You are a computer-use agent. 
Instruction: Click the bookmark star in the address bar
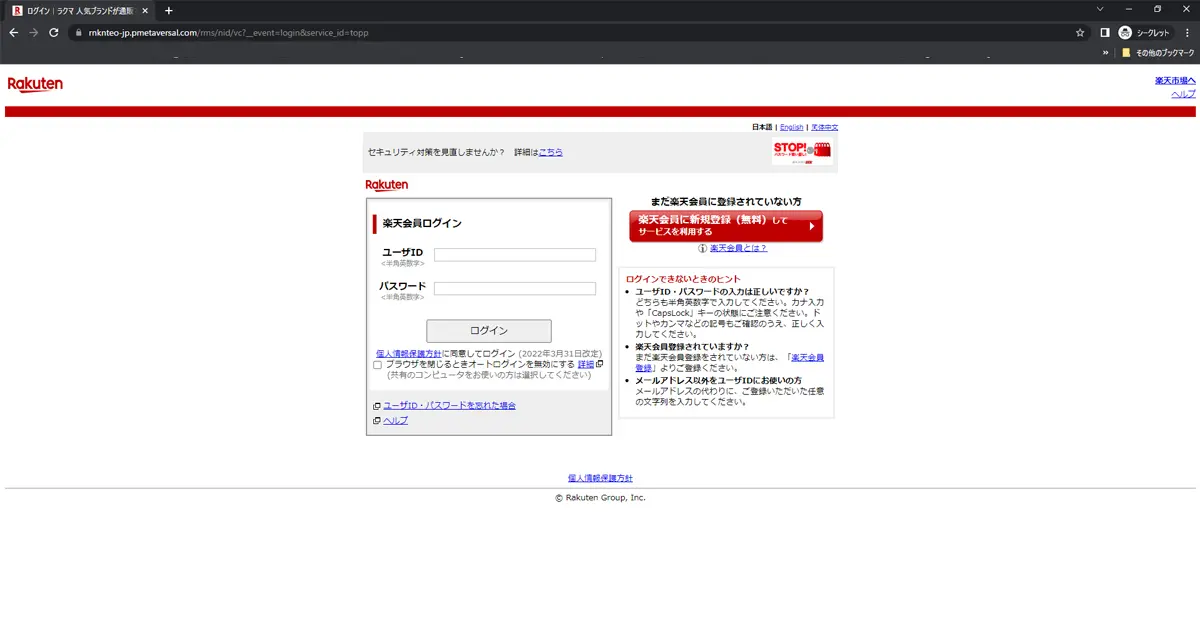coord(1080,32)
